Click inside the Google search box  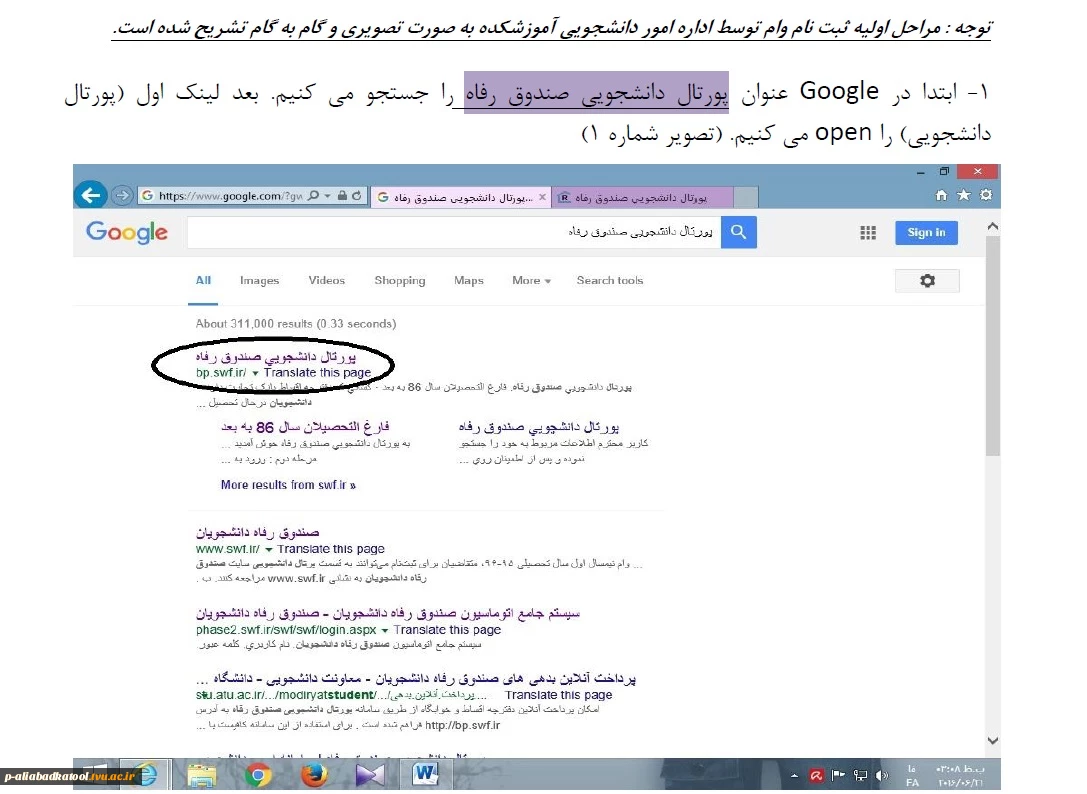coord(454,232)
